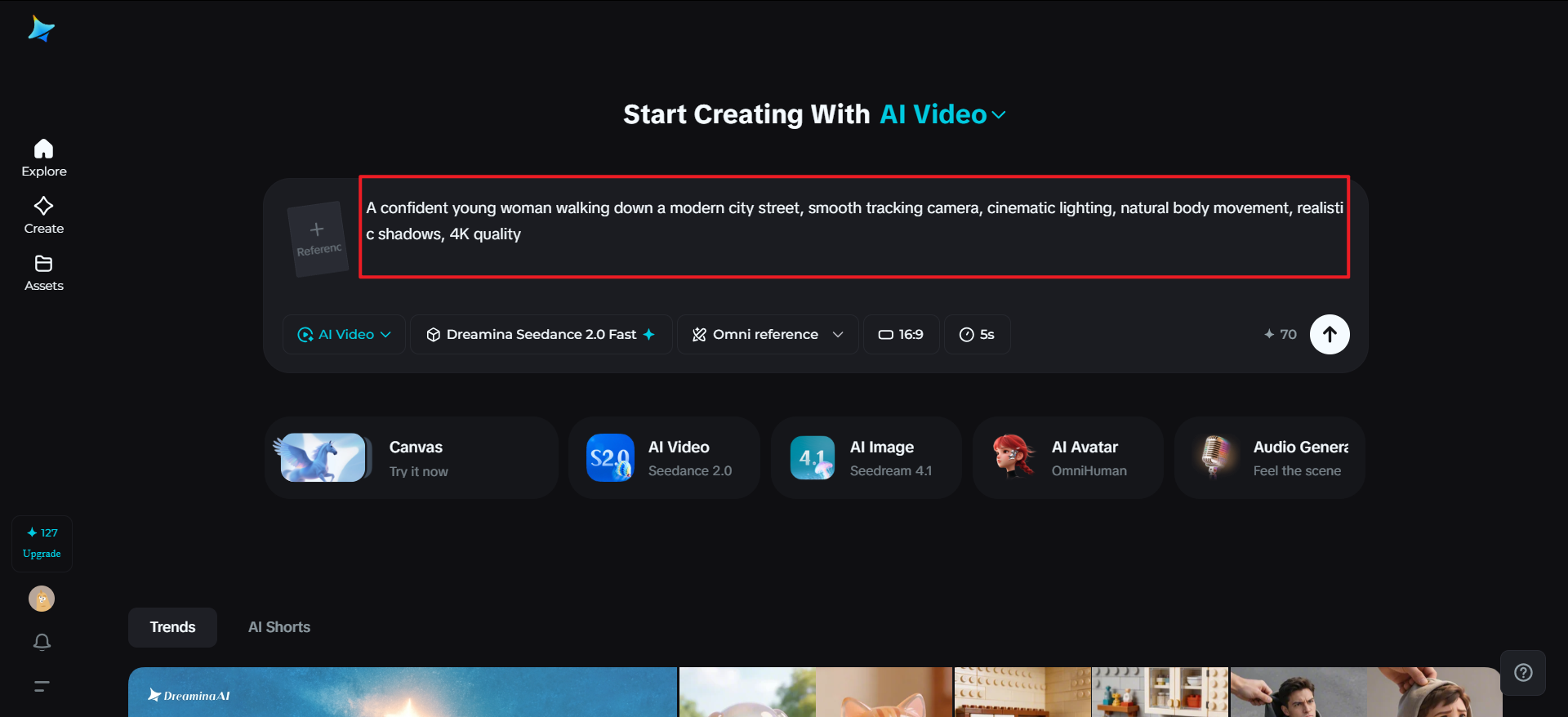Switch to the Trends tab
This screenshot has width=1568, height=717.
pyautogui.click(x=172, y=627)
